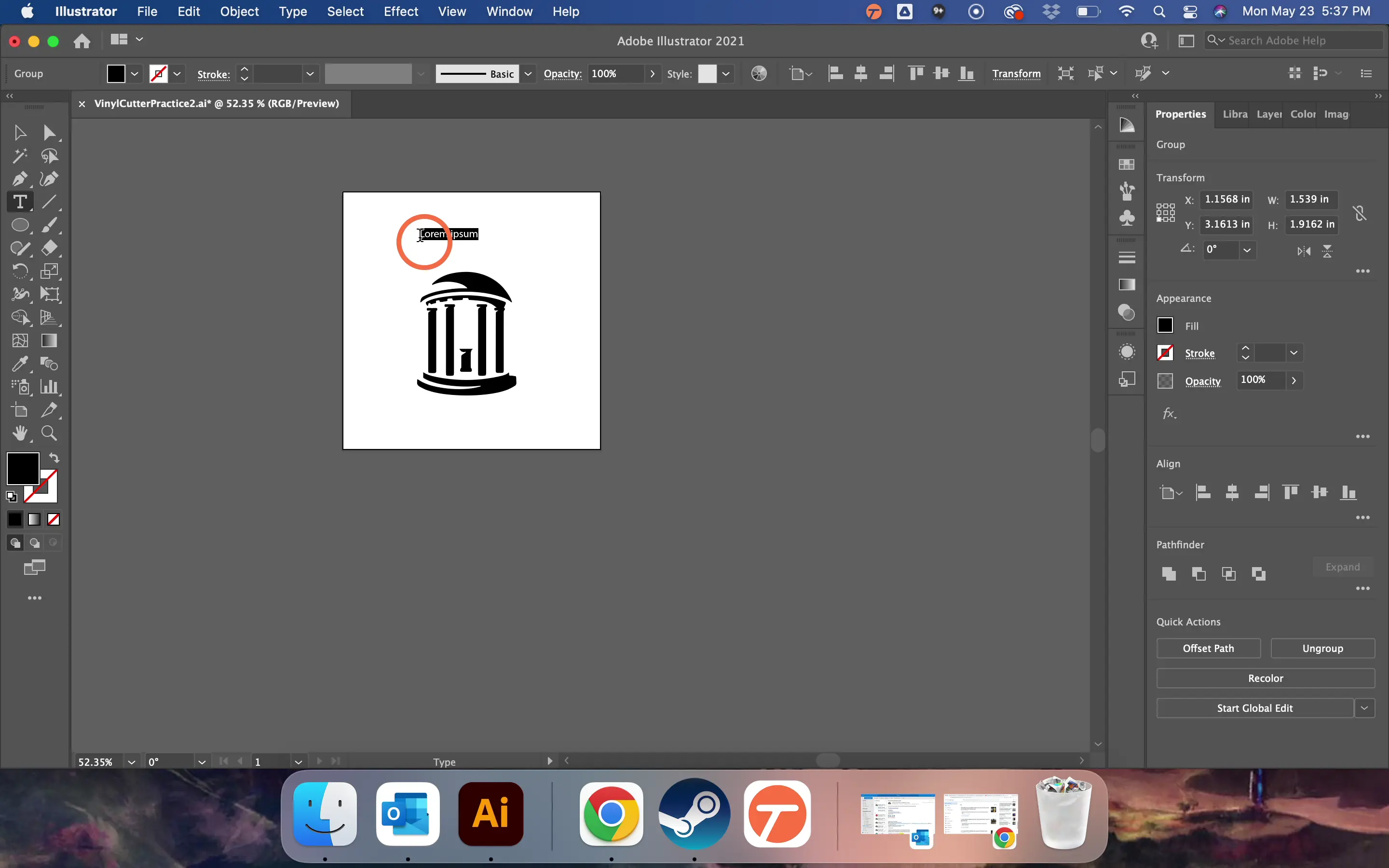Toggle constrain width and height proportions
1389x868 pixels.
click(1359, 213)
